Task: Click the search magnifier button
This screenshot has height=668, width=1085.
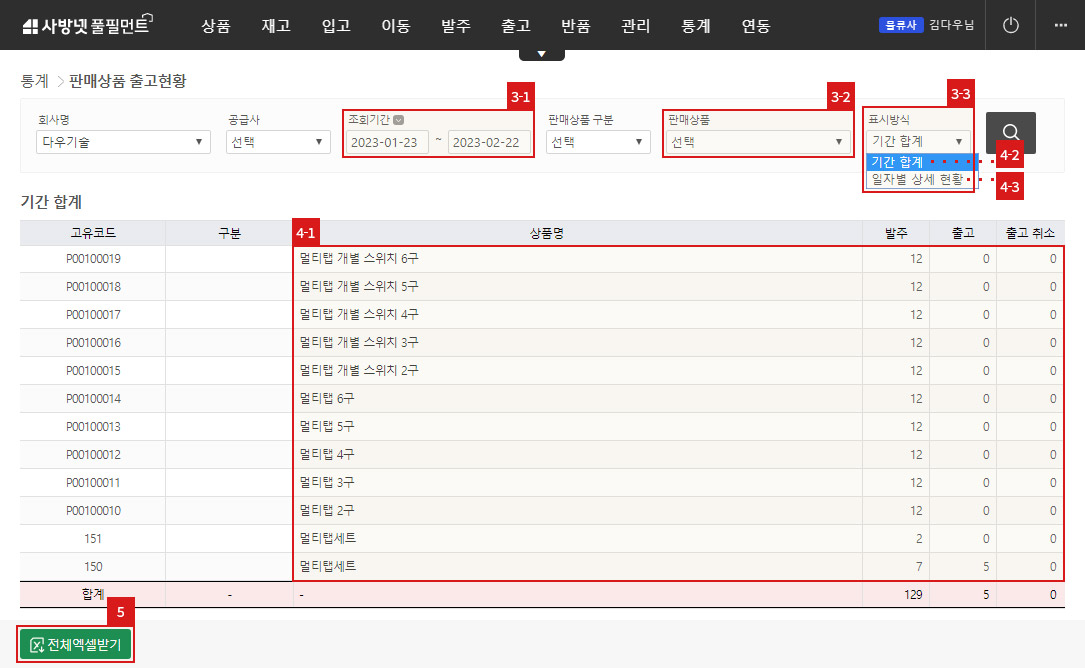Action: (x=1010, y=132)
